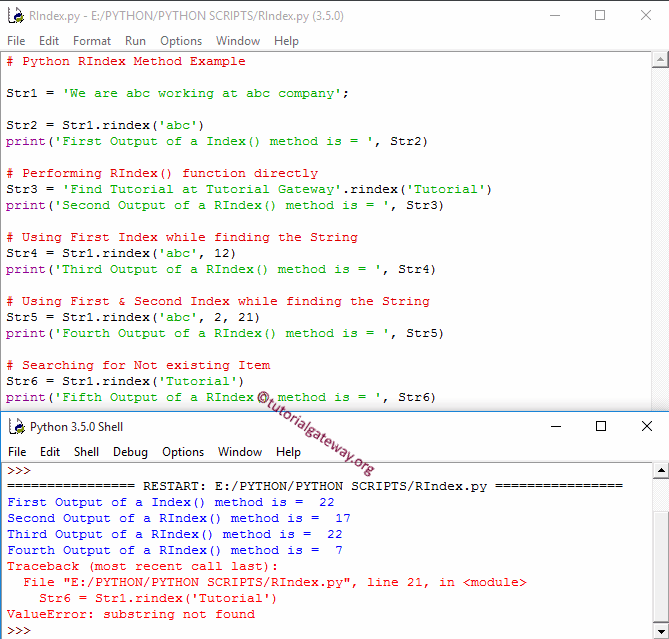Viewport: 669px width, 639px height.
Task: Click Shell output 'Second Output ... 17'
Action: (179, 518)
